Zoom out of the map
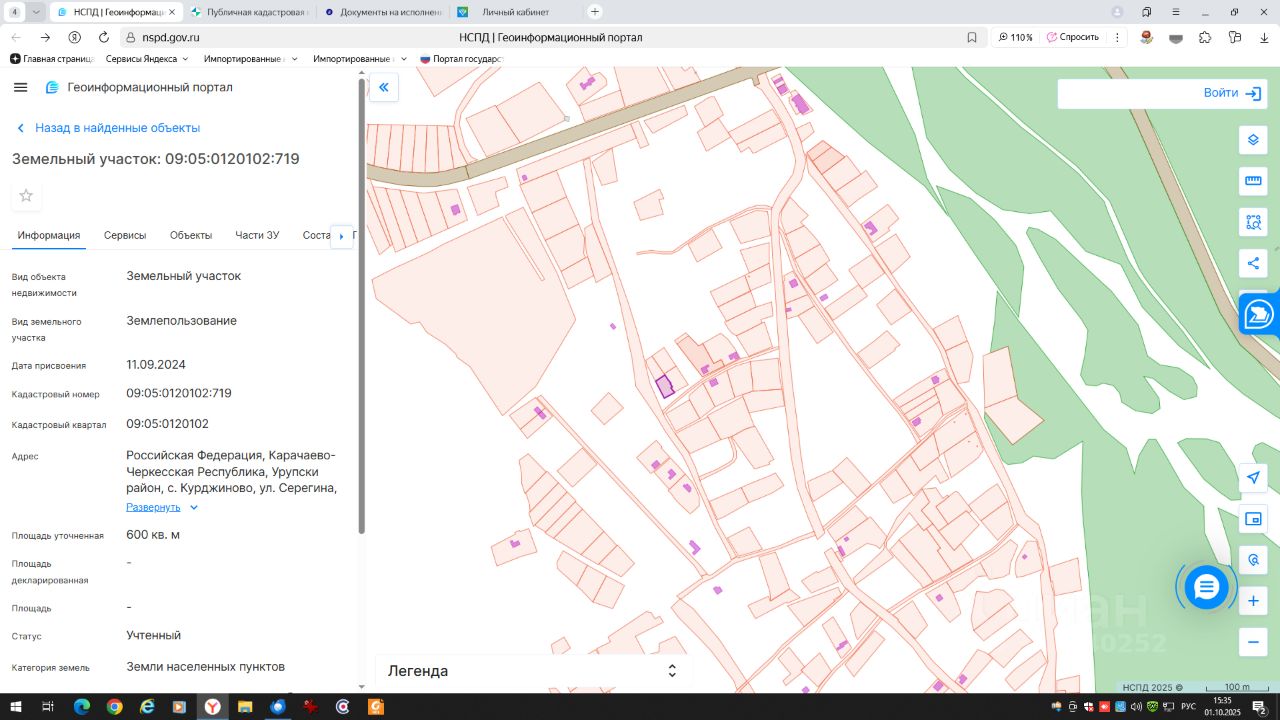The height and width of the screenshot is (720, 1280). click(x=1253, y=641)
